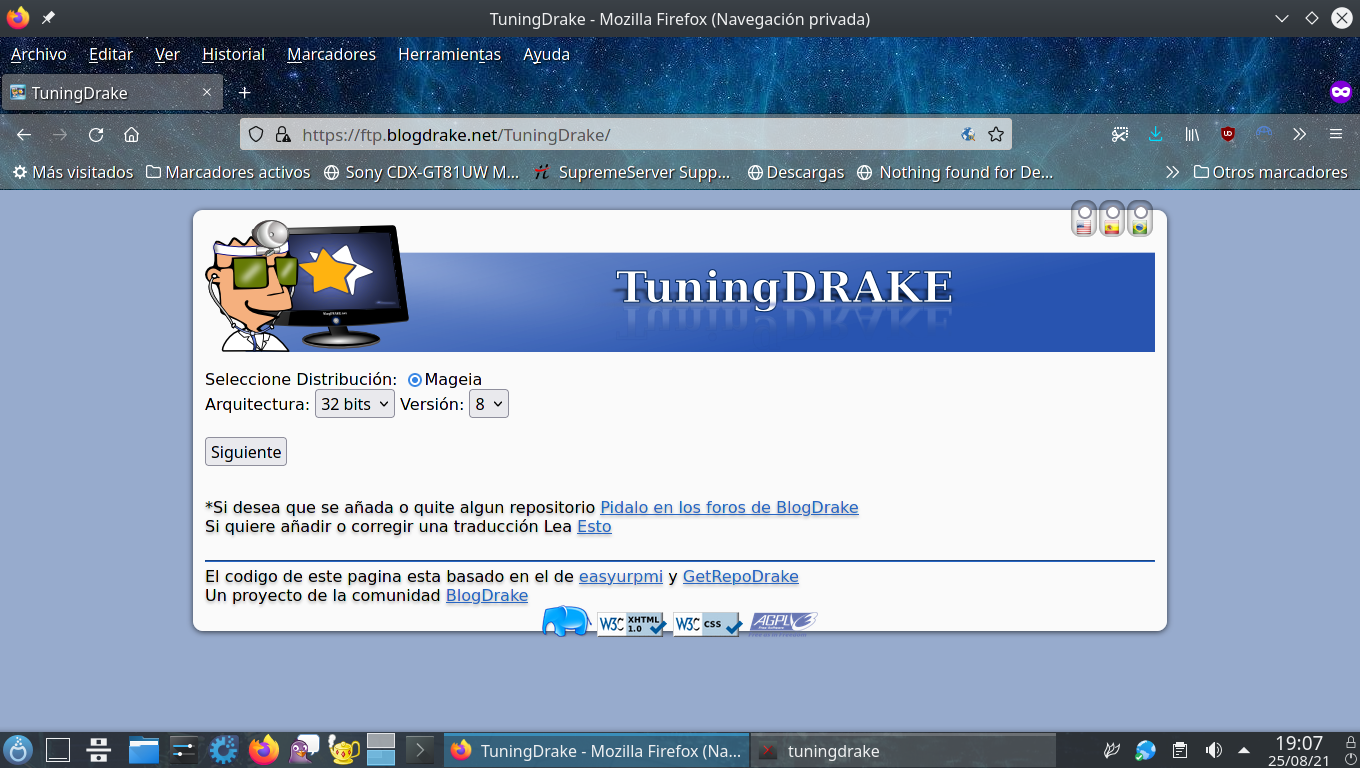
Task: Expand the toolbar overflow chevron
Action: (1300, 134)
